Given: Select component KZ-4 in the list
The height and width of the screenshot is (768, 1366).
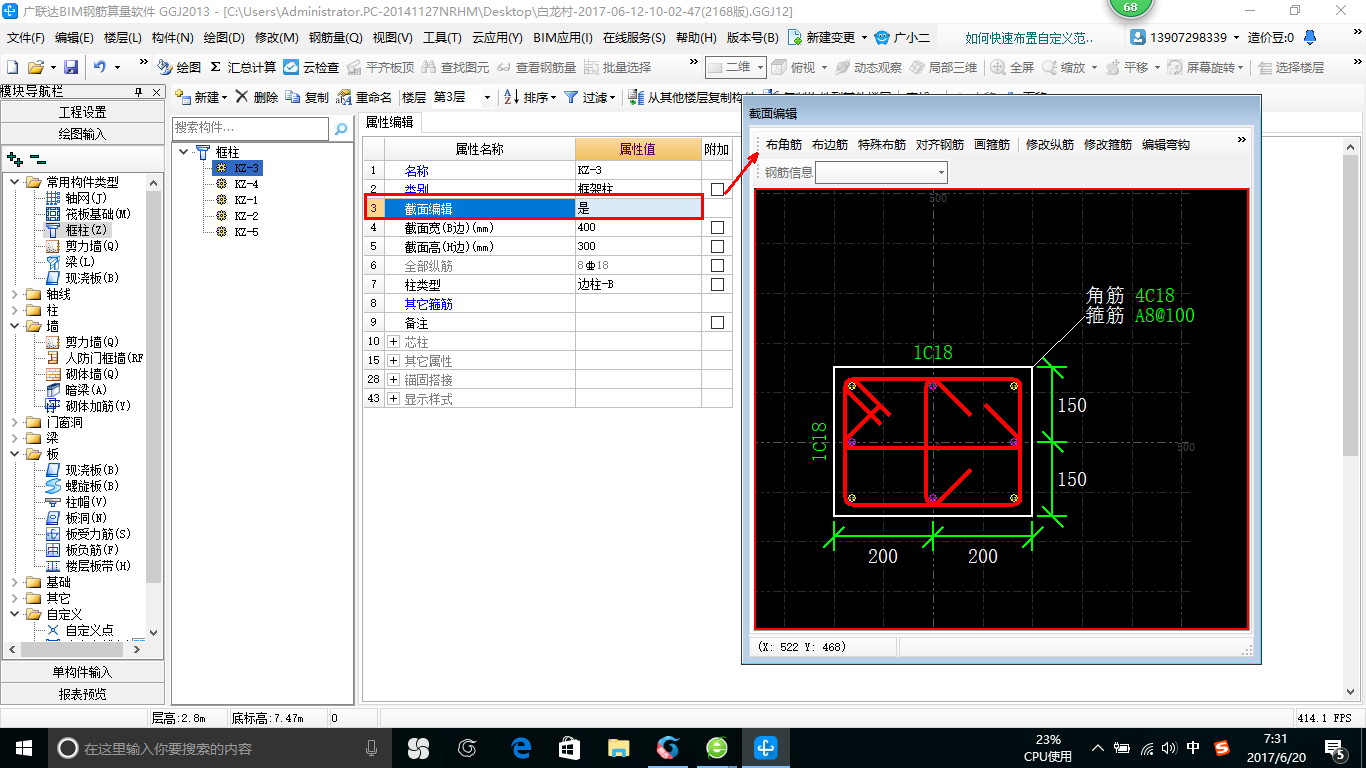Looking at the screenshot, I should [x=237, y=184].
